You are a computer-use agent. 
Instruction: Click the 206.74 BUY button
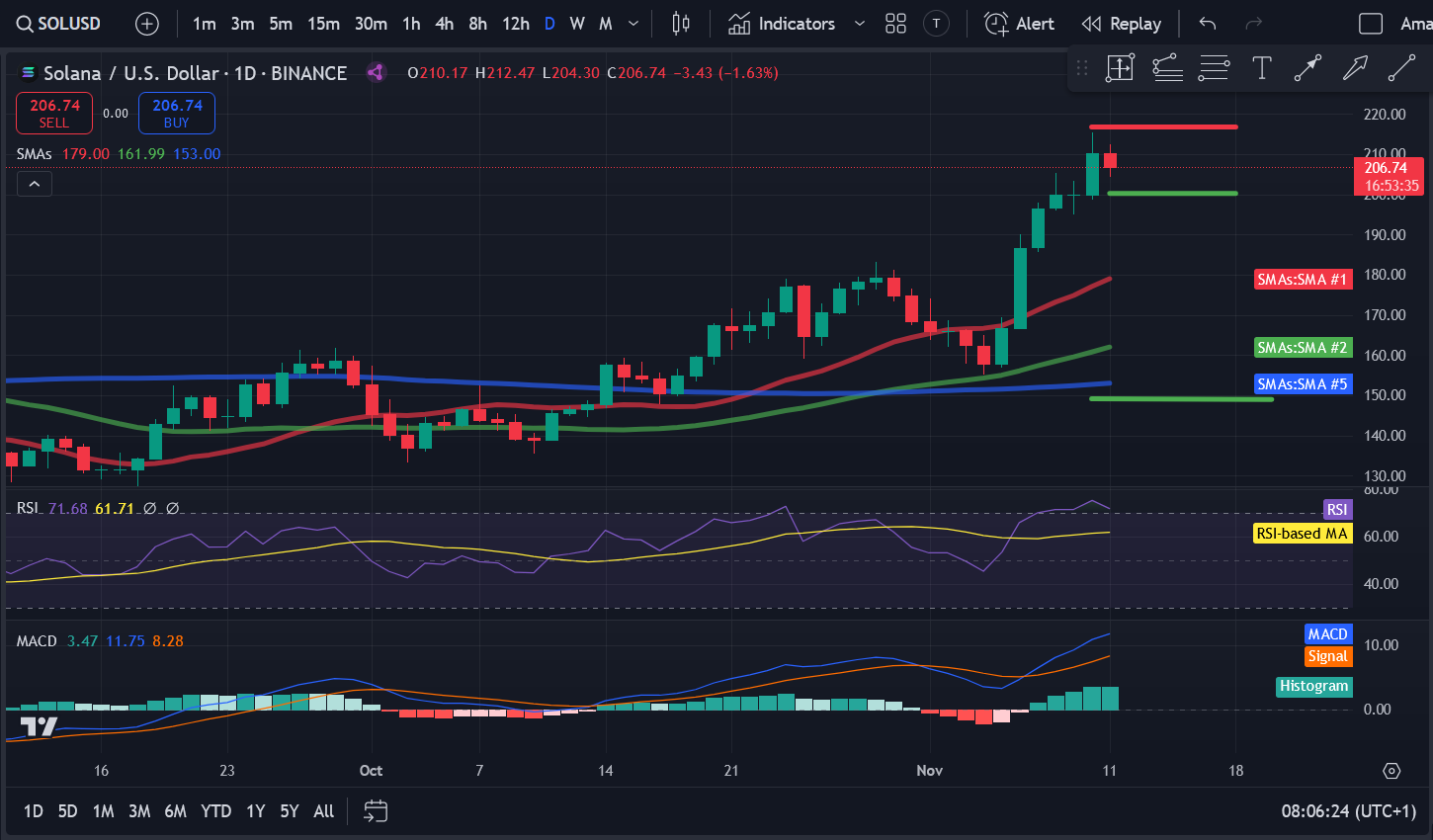click(x=177, y=113)
